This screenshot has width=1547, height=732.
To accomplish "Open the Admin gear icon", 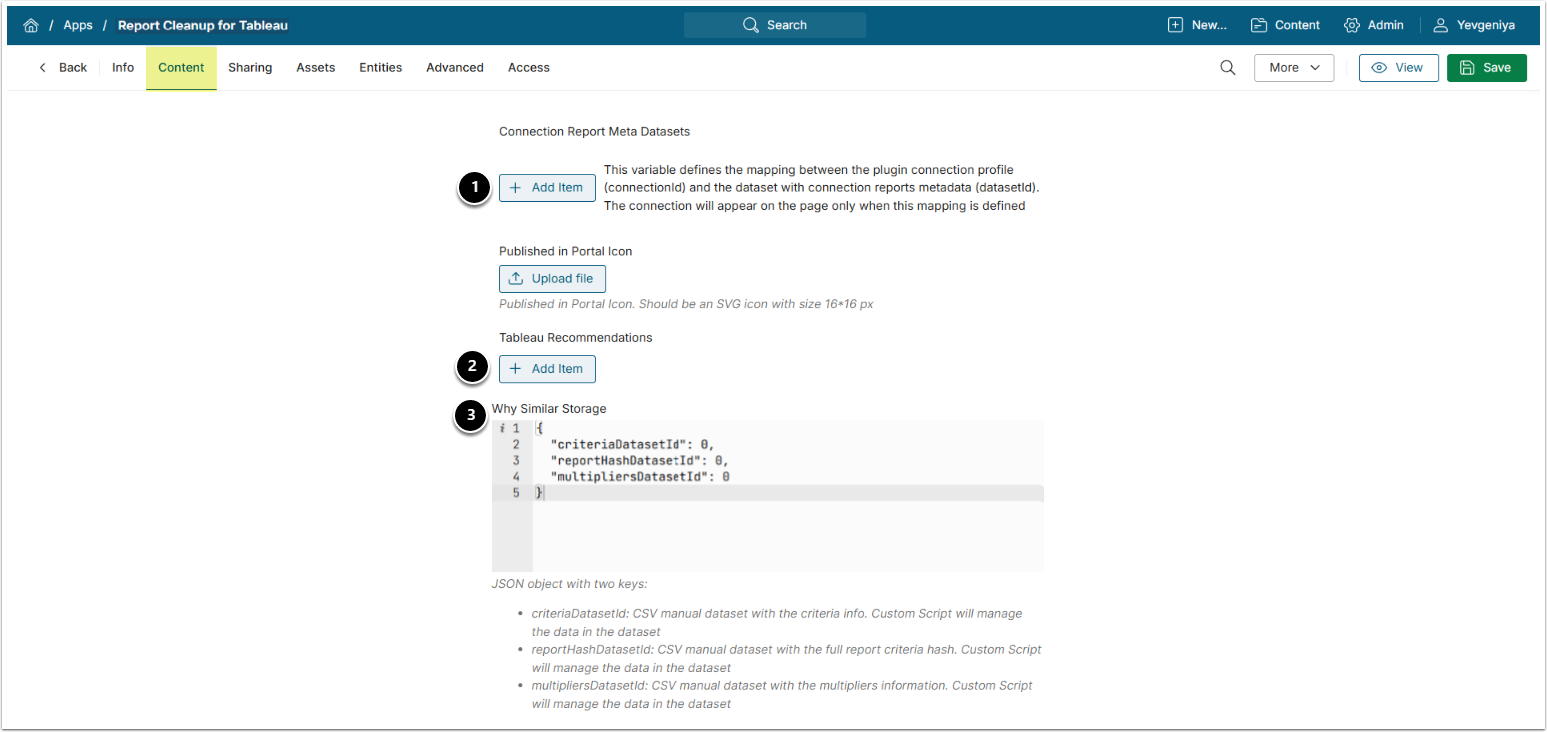I will [1352, 25].
